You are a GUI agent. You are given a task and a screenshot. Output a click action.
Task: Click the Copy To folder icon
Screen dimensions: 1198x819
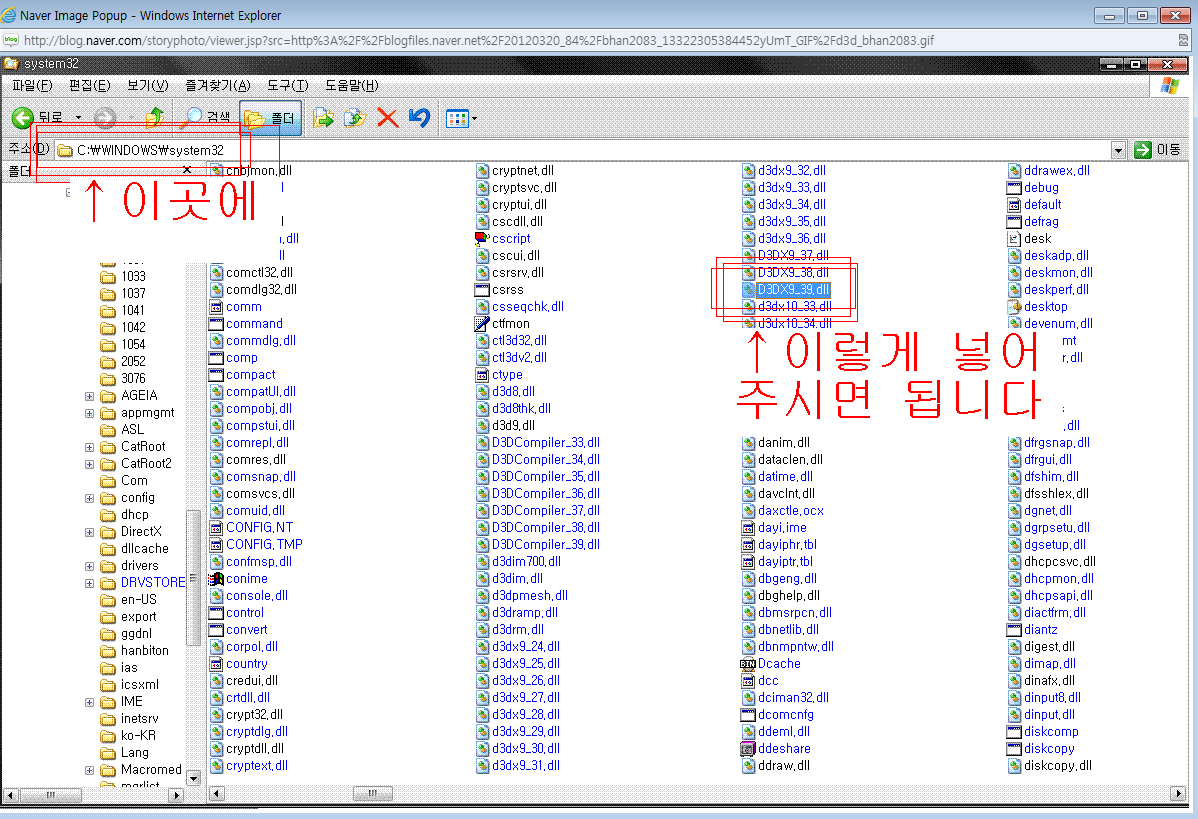[x=355, y=118]
